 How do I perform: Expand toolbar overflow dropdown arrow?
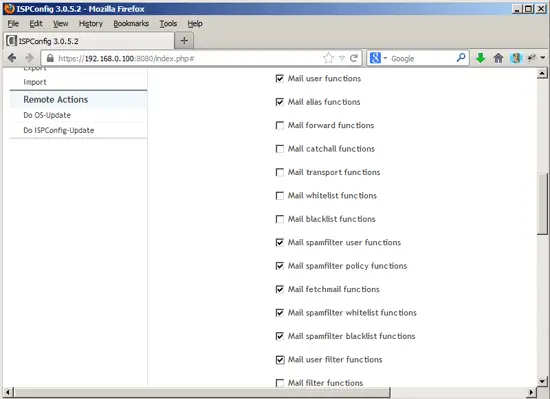click(x=543, y=58)
